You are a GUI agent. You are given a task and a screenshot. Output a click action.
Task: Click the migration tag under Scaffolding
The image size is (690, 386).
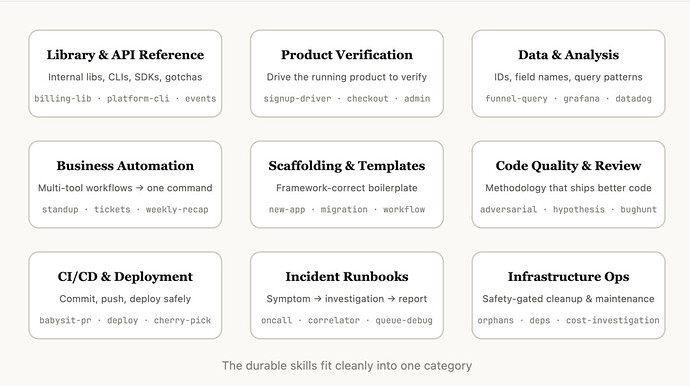344,210
